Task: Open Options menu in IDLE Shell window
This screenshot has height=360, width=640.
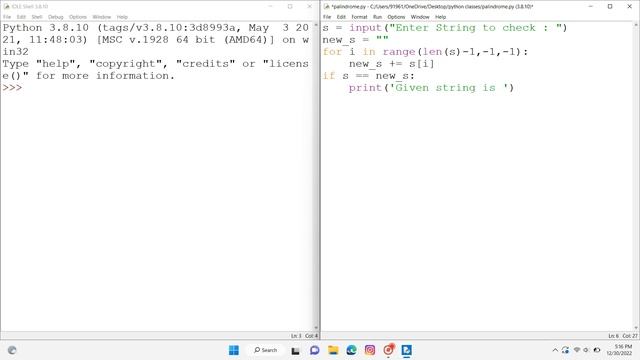Action: click(x=78, y=17)
